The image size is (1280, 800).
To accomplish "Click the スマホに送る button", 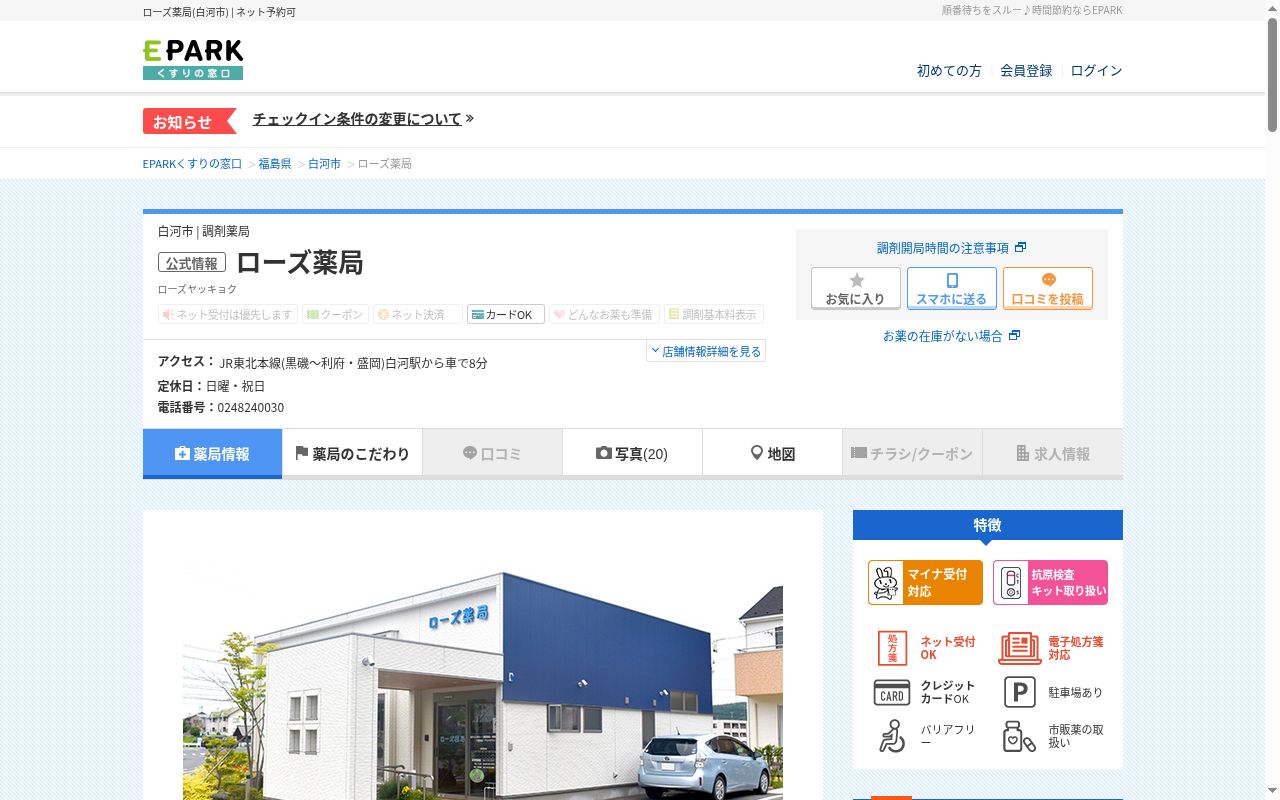I will [x=952, y=288].
